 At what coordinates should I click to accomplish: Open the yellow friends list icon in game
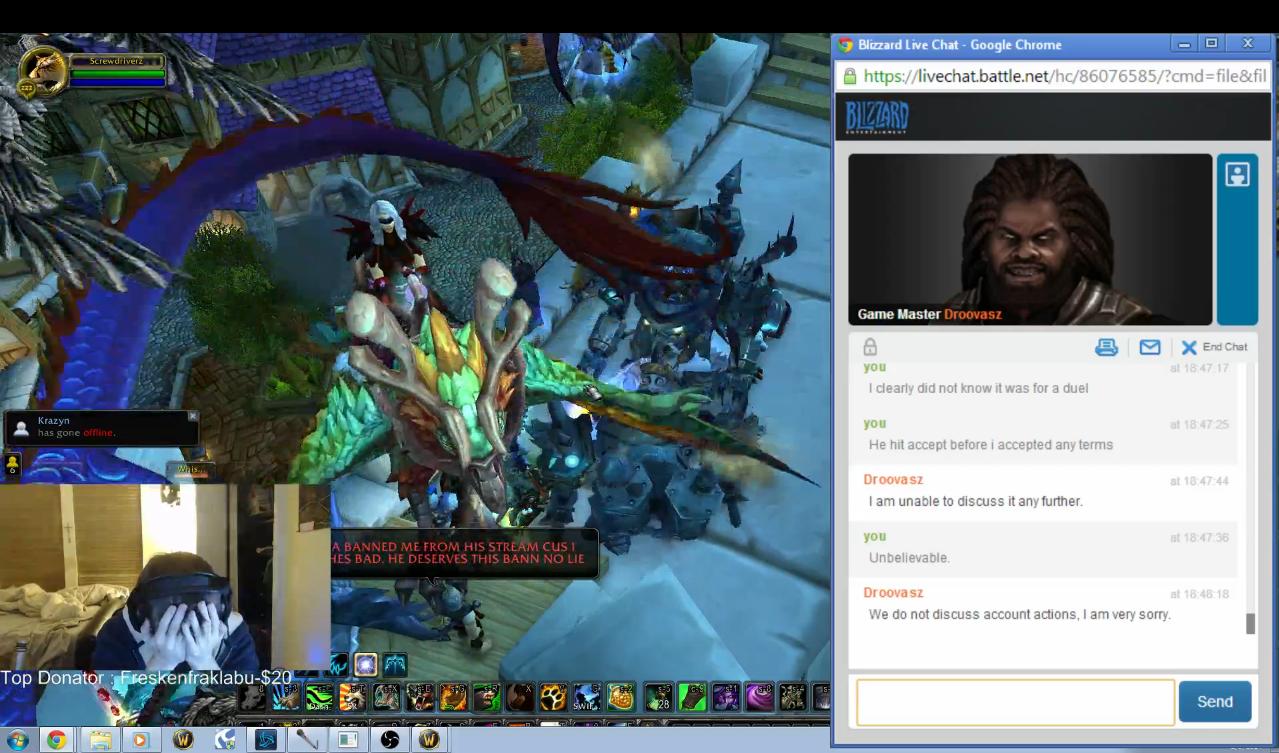pos(12,464)
